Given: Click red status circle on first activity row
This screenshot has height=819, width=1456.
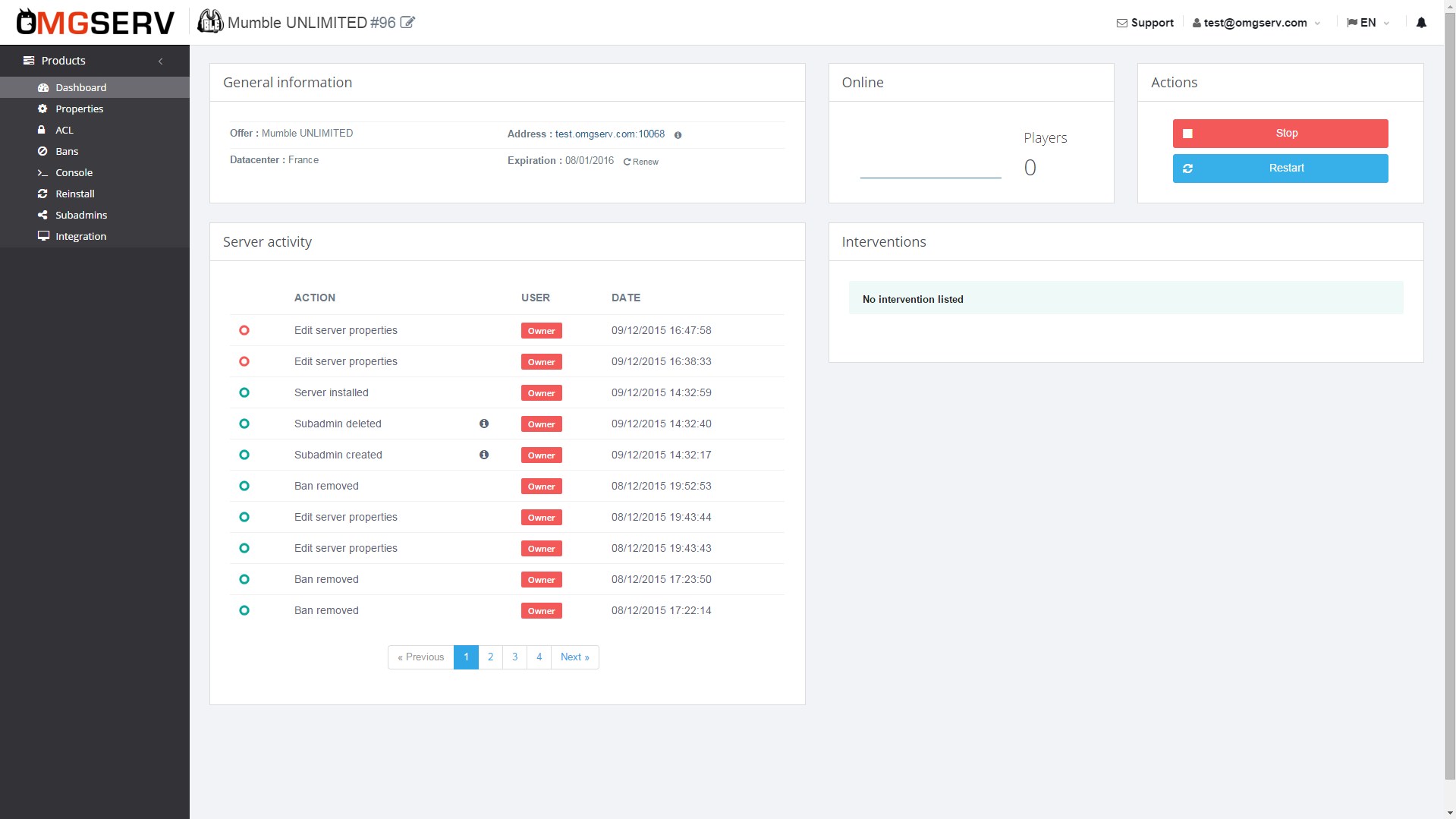Looking at the screenshot, I should (244, 330).
